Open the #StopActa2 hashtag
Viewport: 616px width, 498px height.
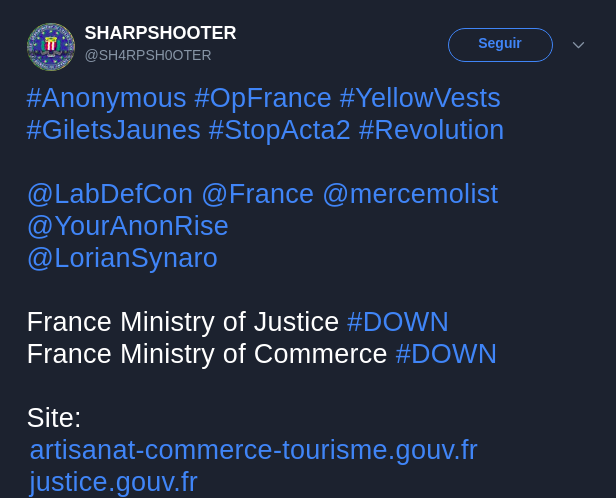point(279,130)
